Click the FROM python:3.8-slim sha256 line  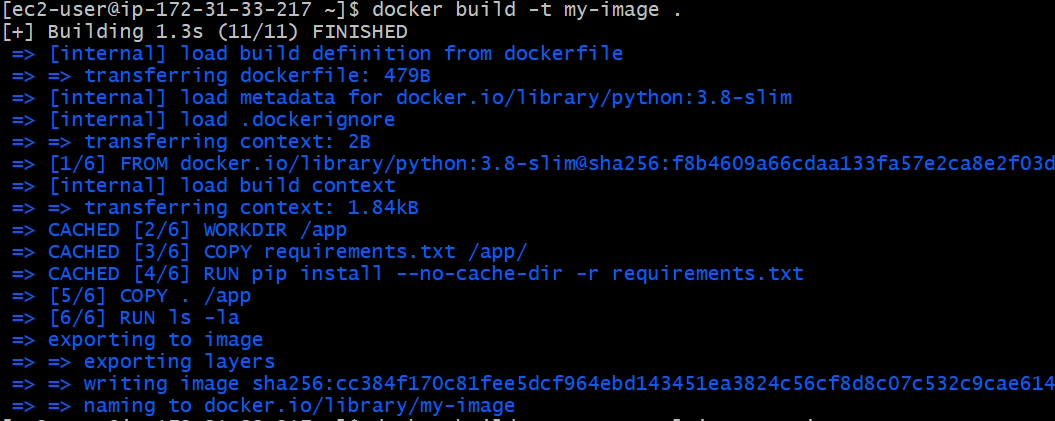(x=534, y=164)
